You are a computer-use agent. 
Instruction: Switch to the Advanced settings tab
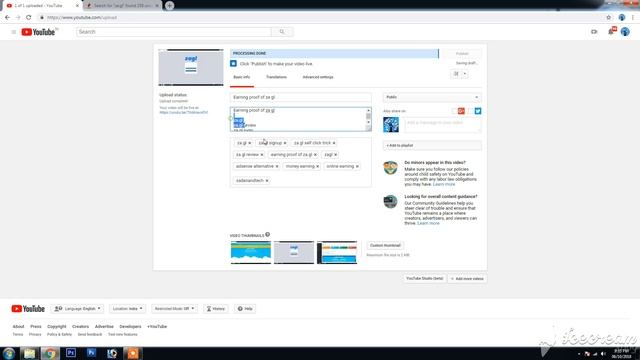318,77
